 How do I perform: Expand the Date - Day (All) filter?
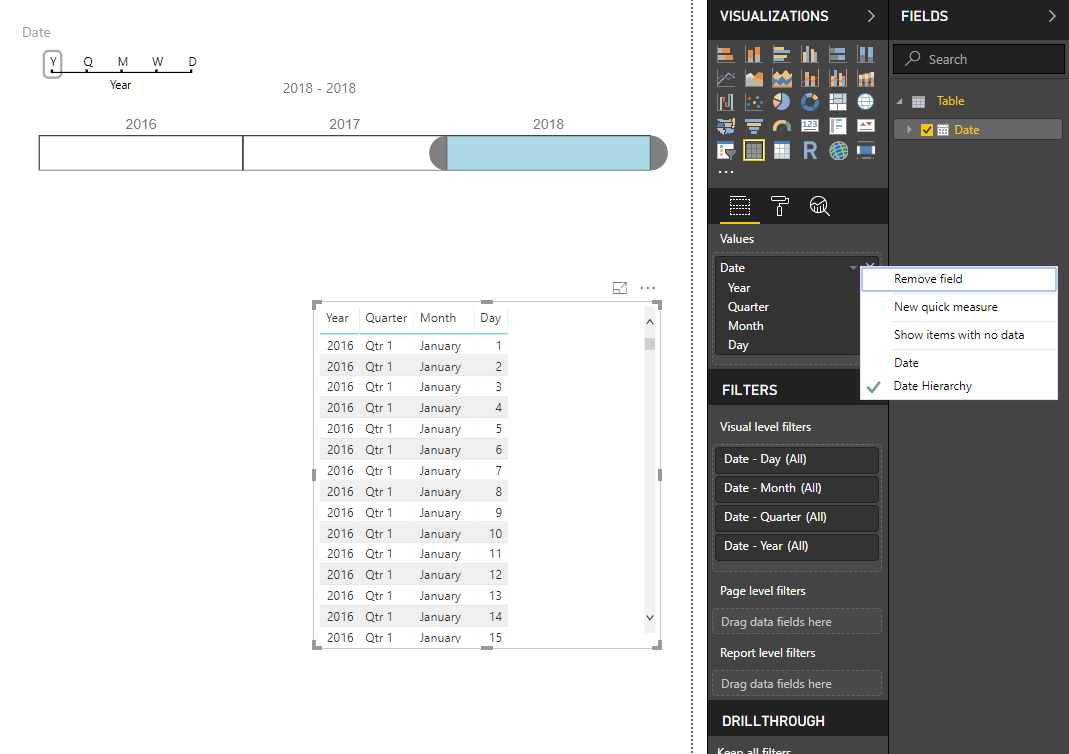[x=796, y=459]
